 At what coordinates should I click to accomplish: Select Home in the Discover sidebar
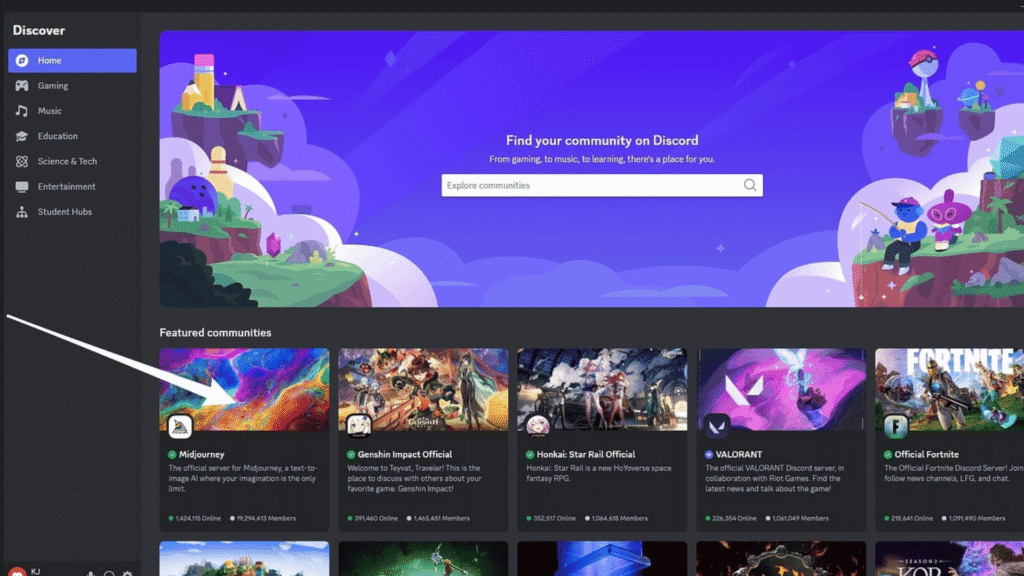(x=72, y=60)
